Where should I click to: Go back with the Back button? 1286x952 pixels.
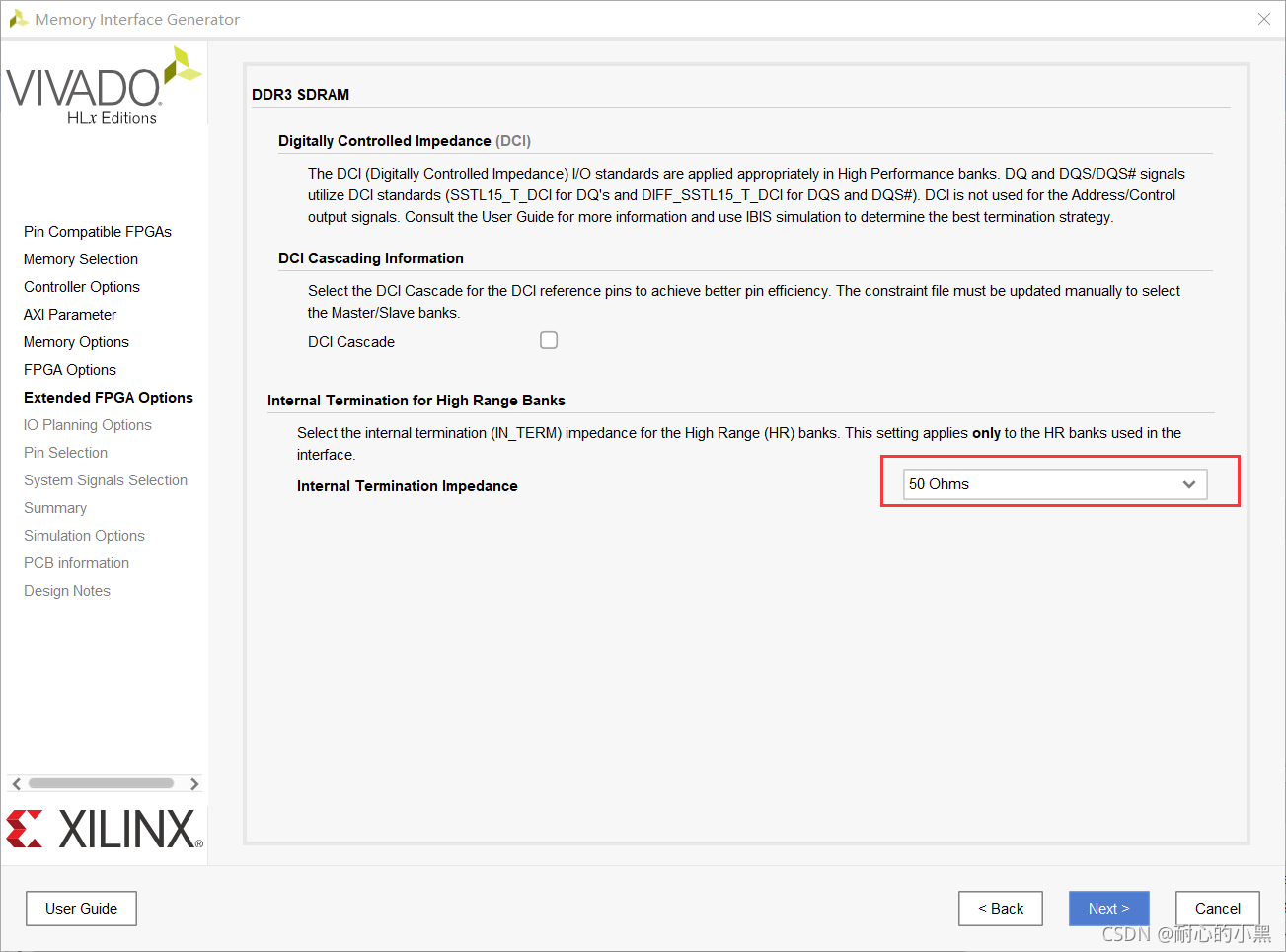1000,909
